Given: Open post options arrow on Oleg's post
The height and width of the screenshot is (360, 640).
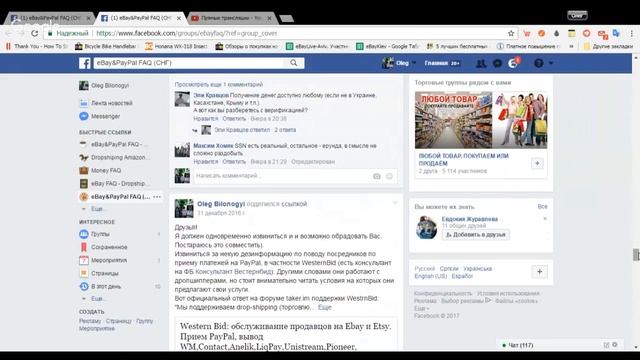Looking at the screenshot, I should [395, 202].
